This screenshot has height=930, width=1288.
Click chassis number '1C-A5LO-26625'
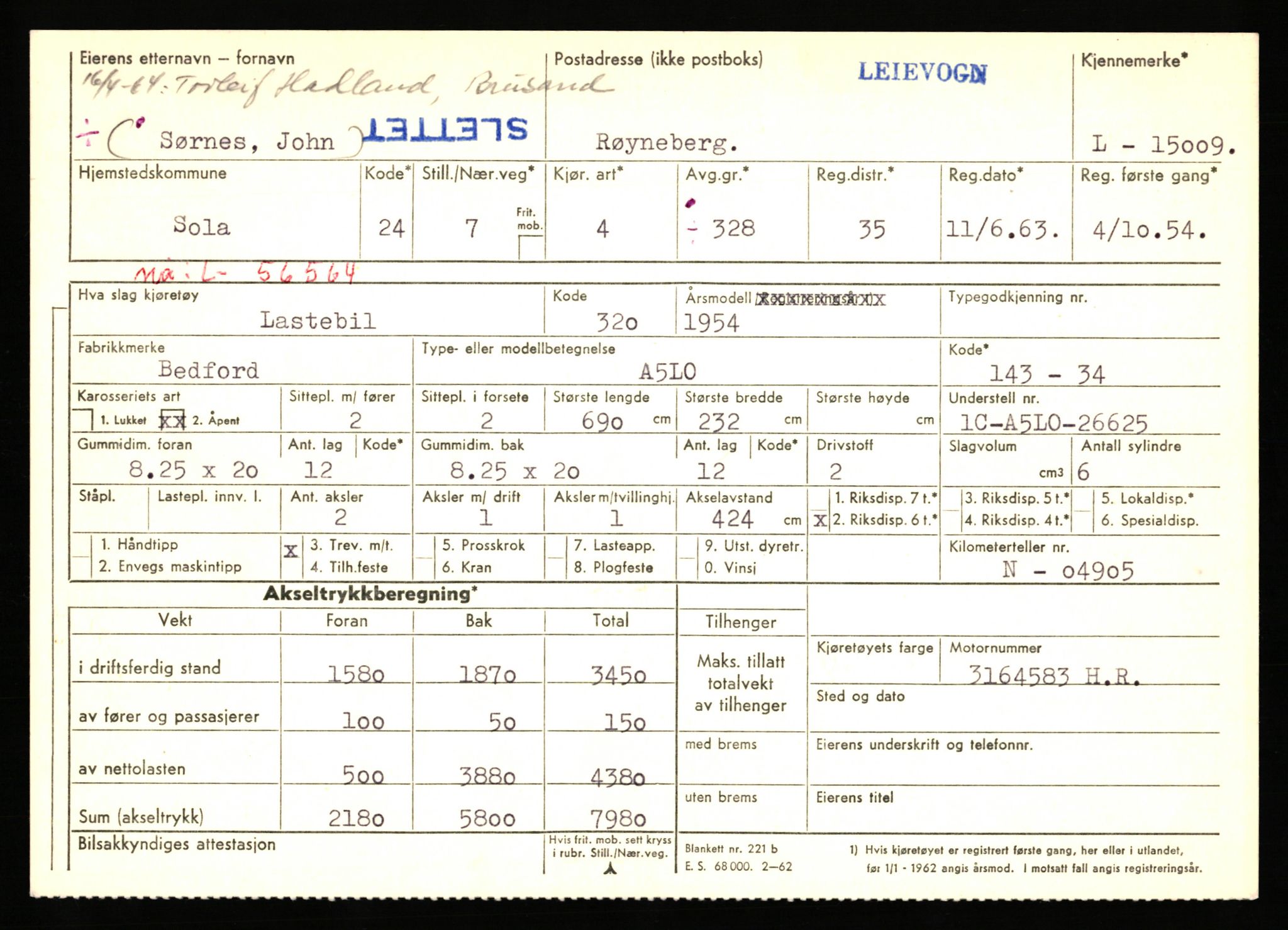pyautogui.click(x=1054, y=422)
